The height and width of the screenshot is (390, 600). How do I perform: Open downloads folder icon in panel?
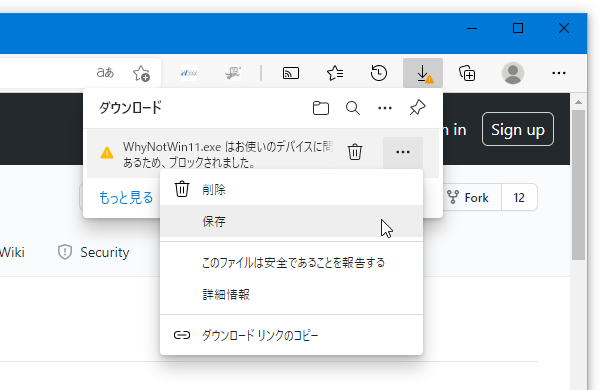click(321, 108)
